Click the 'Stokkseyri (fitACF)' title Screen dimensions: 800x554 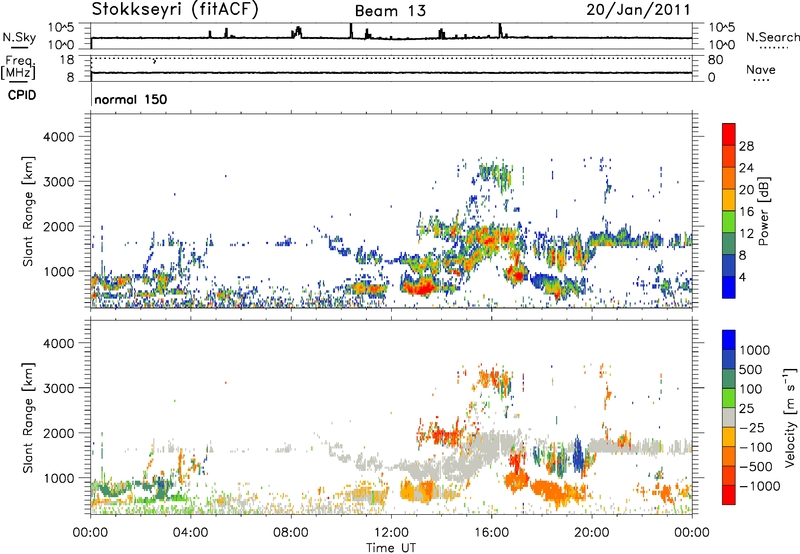(x=175, y=9)
